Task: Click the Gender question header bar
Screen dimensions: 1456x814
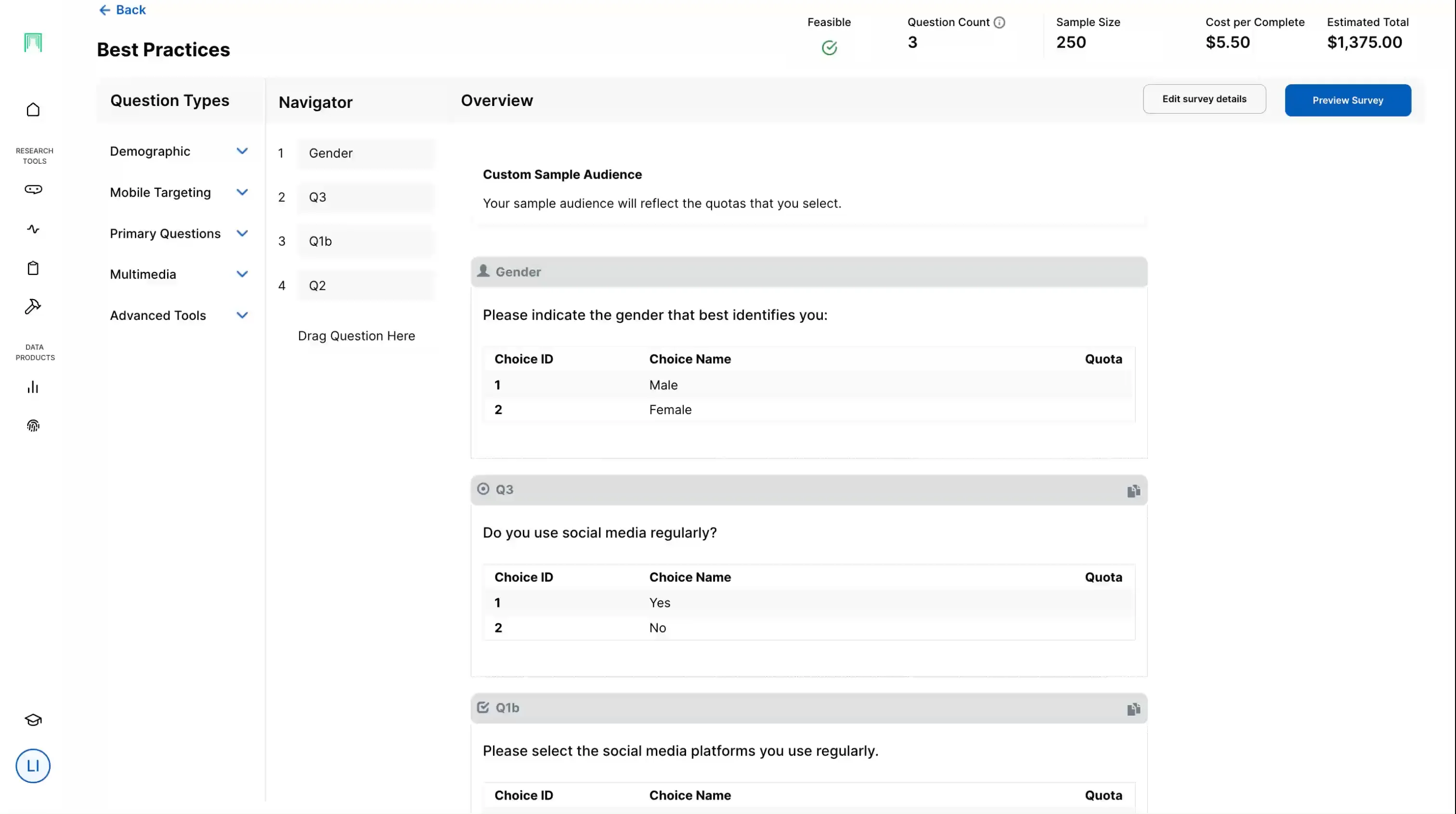Action: point(809,272)
